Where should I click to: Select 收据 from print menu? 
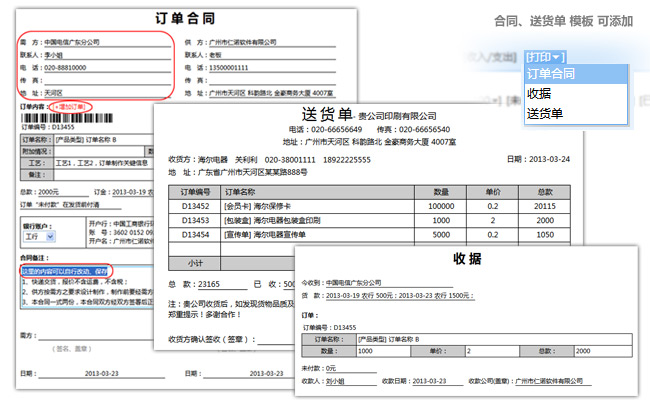coord(576,93)
